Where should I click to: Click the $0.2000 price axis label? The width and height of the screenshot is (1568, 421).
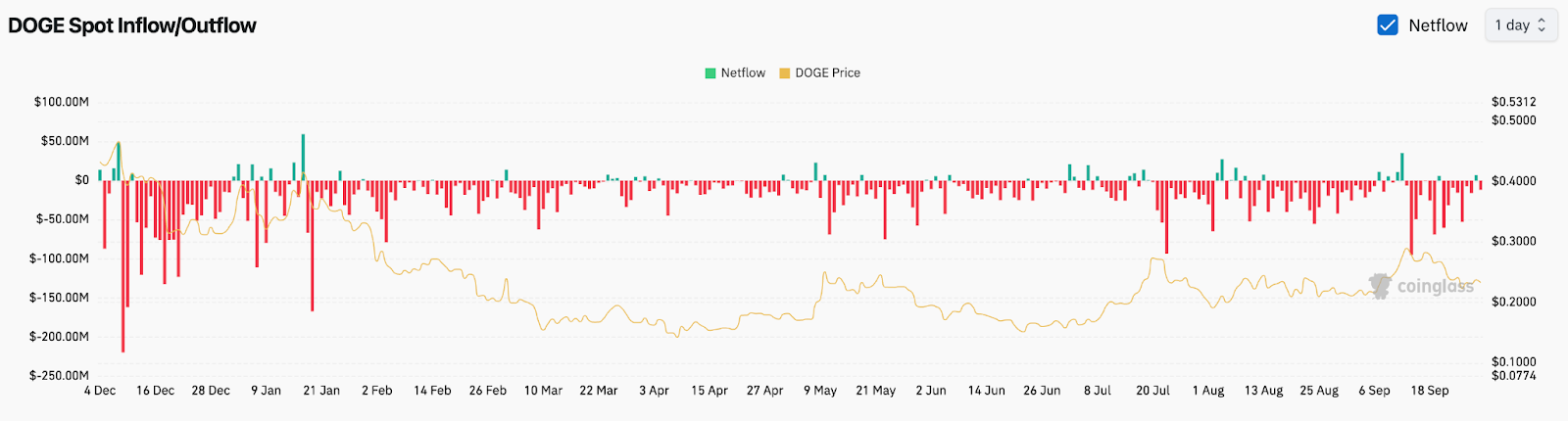(x=1514, y=302)
